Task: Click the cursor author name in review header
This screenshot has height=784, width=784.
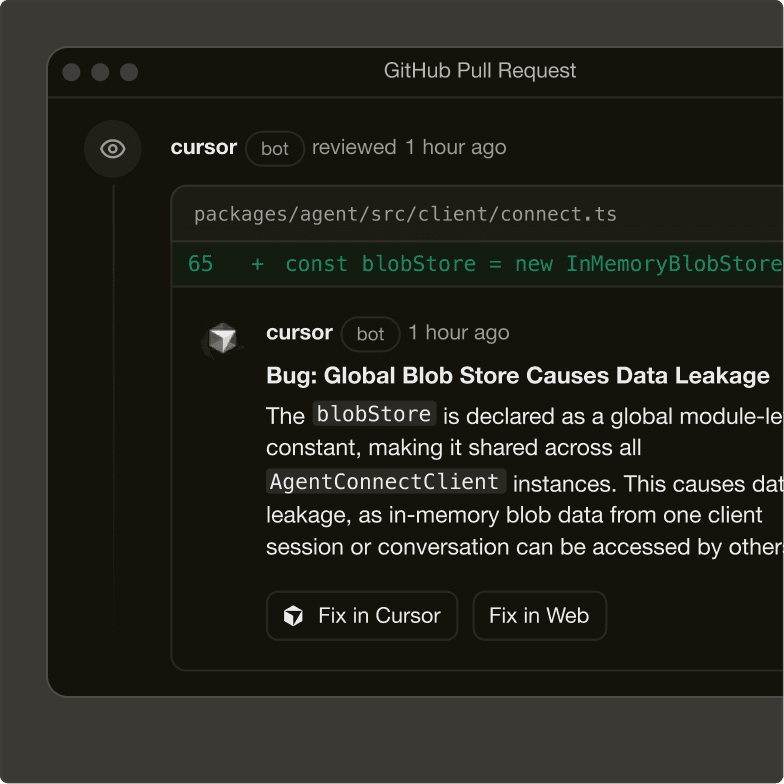Action: [204, 148]
